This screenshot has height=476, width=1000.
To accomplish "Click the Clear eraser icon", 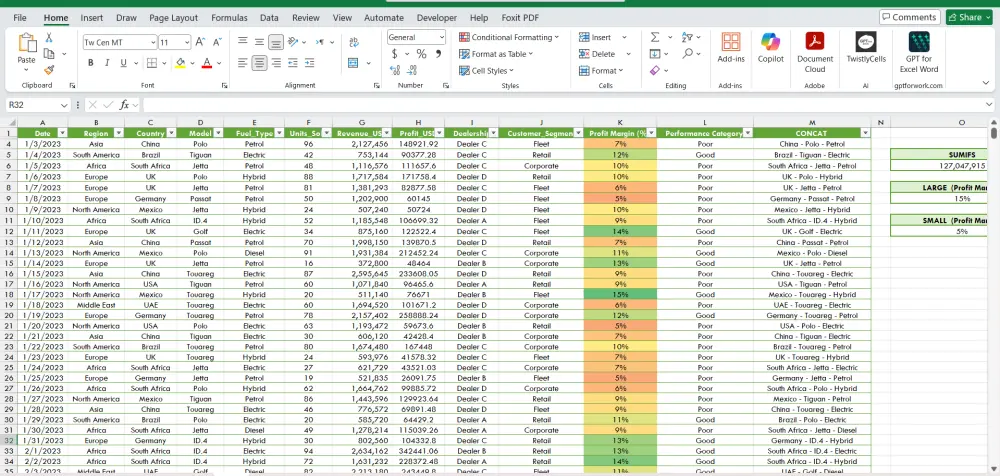I will pos(655,70).
